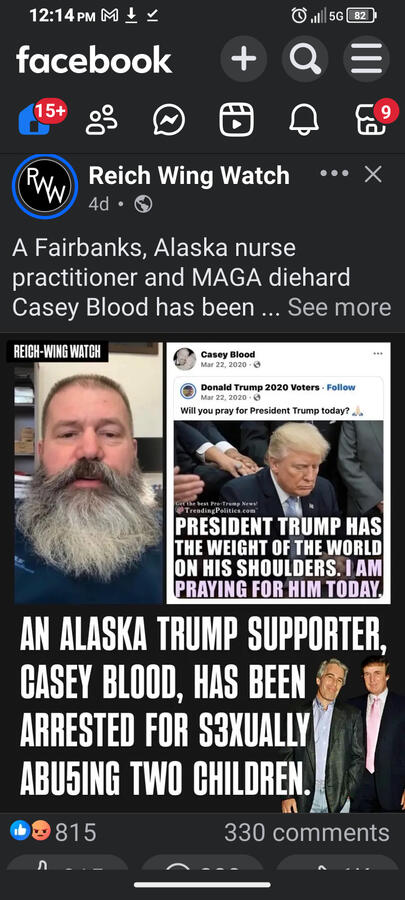Open Reich Wing Watch profile picture

pos(45,187)
